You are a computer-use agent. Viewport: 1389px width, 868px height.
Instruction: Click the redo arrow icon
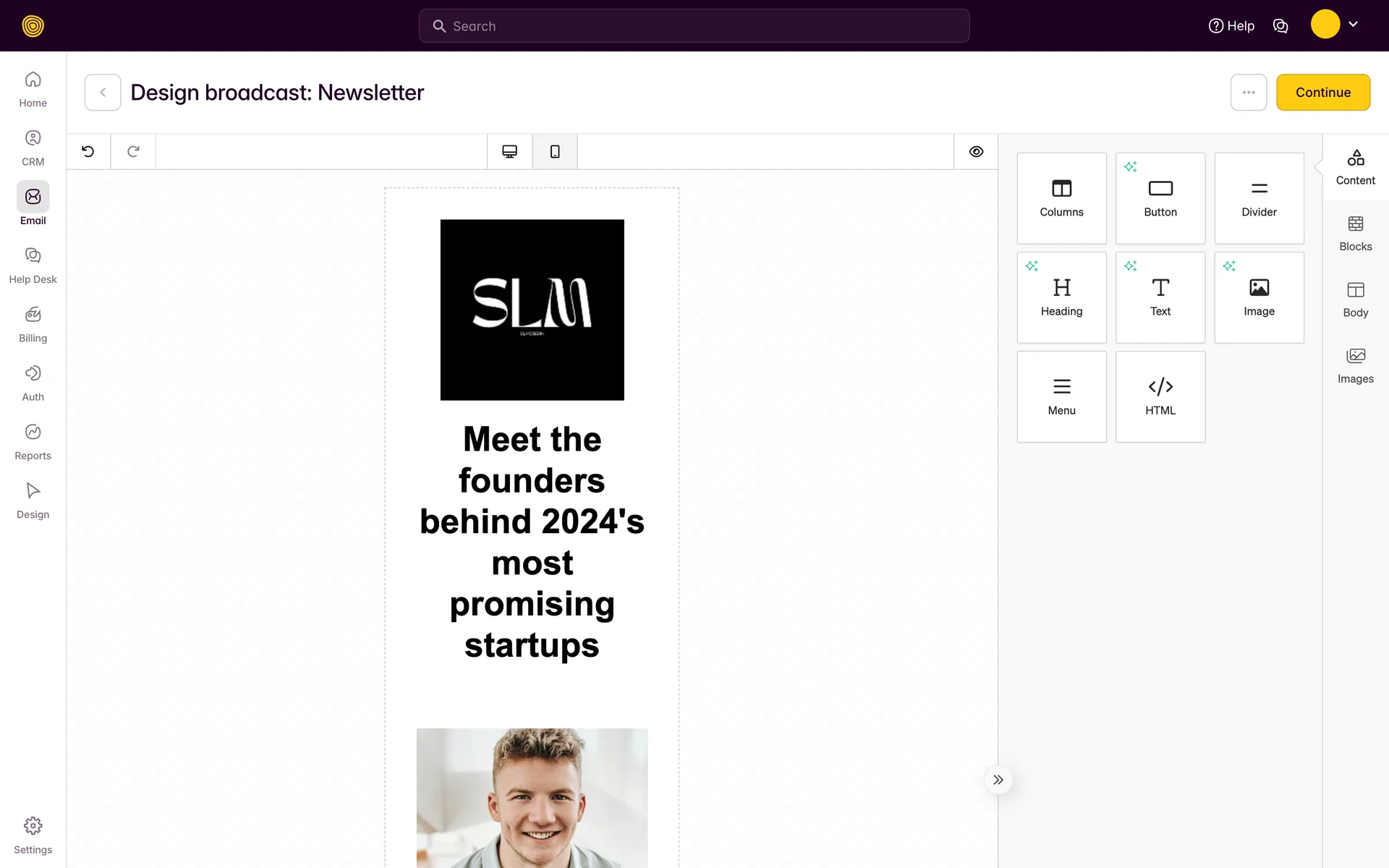133,151
